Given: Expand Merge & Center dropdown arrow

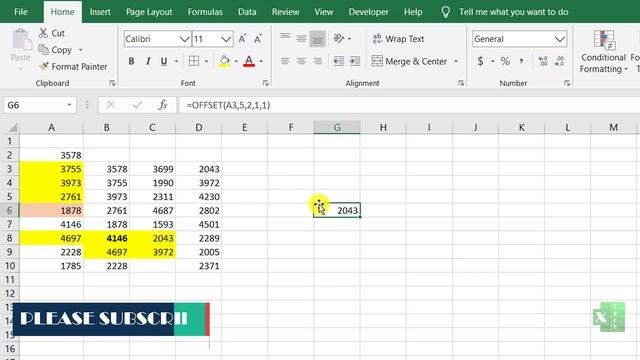Looking at the screenshot, I should pyautogui.click(x=456, y=61).
